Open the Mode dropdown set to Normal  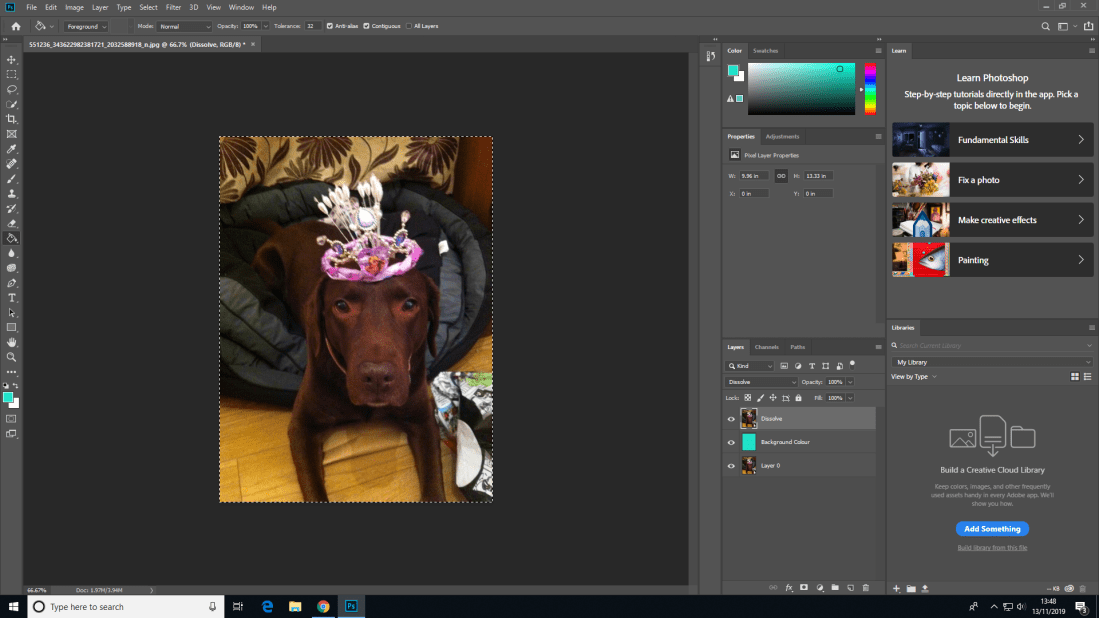[184, 26]
